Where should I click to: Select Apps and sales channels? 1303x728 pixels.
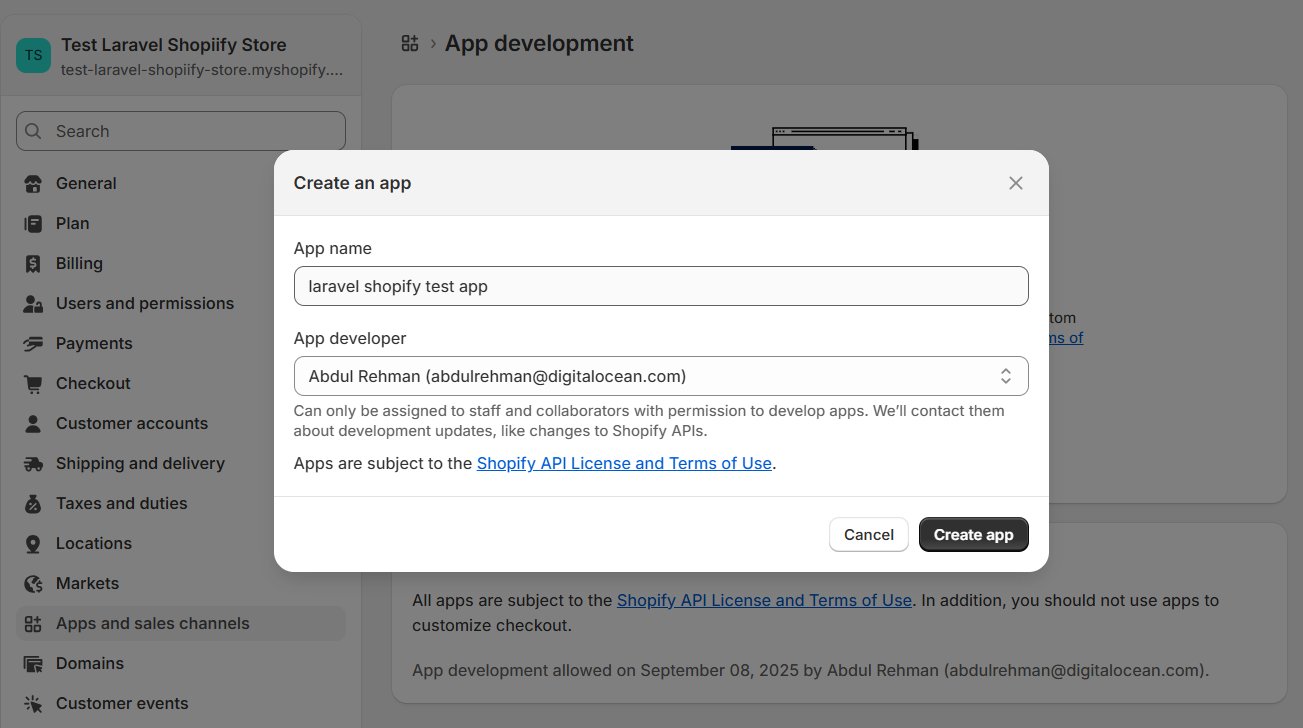click(x=181, y=624)
